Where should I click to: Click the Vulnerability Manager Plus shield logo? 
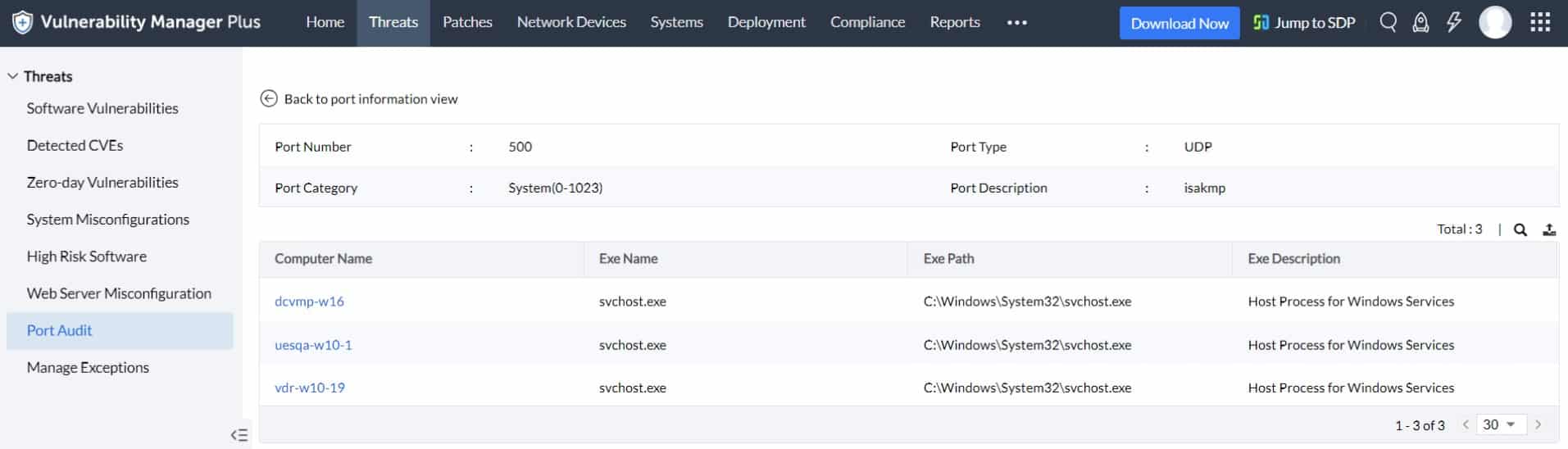tap(22, 22)
